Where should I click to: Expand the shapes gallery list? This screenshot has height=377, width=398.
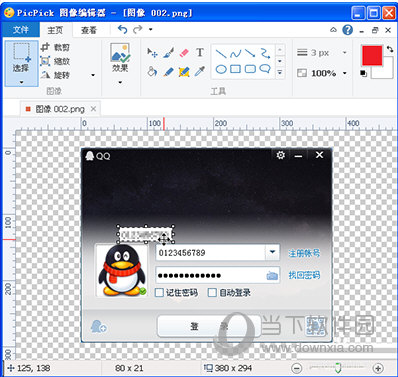coord(280,72)
